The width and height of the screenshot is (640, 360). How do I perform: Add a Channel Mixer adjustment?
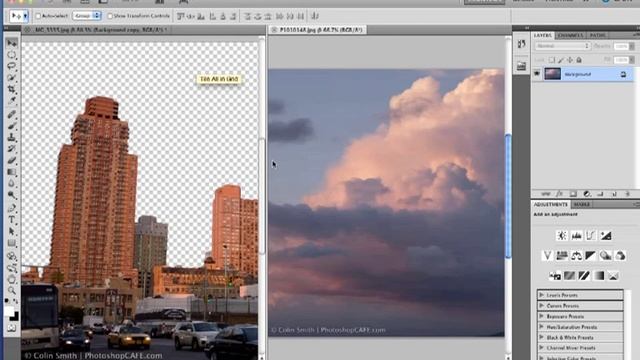(x=620, y=256)
